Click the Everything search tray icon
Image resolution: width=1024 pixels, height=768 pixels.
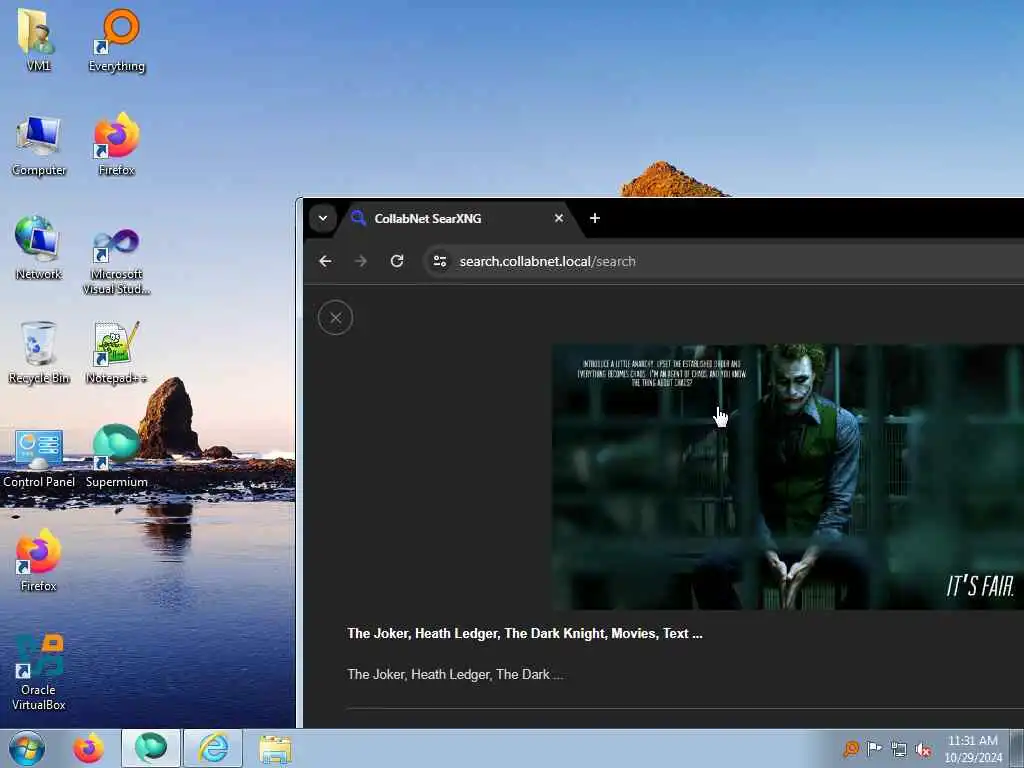click(x=851, y=748)
